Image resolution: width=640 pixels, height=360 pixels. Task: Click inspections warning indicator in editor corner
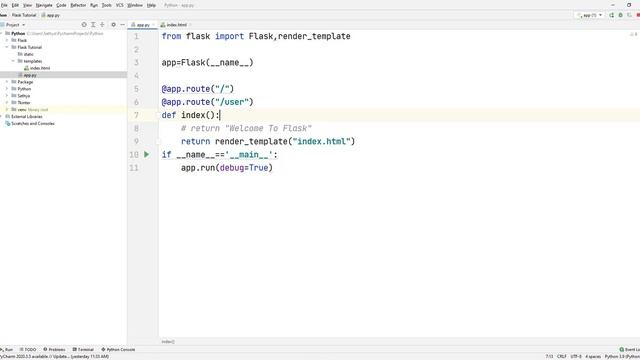tap(633, 34)
